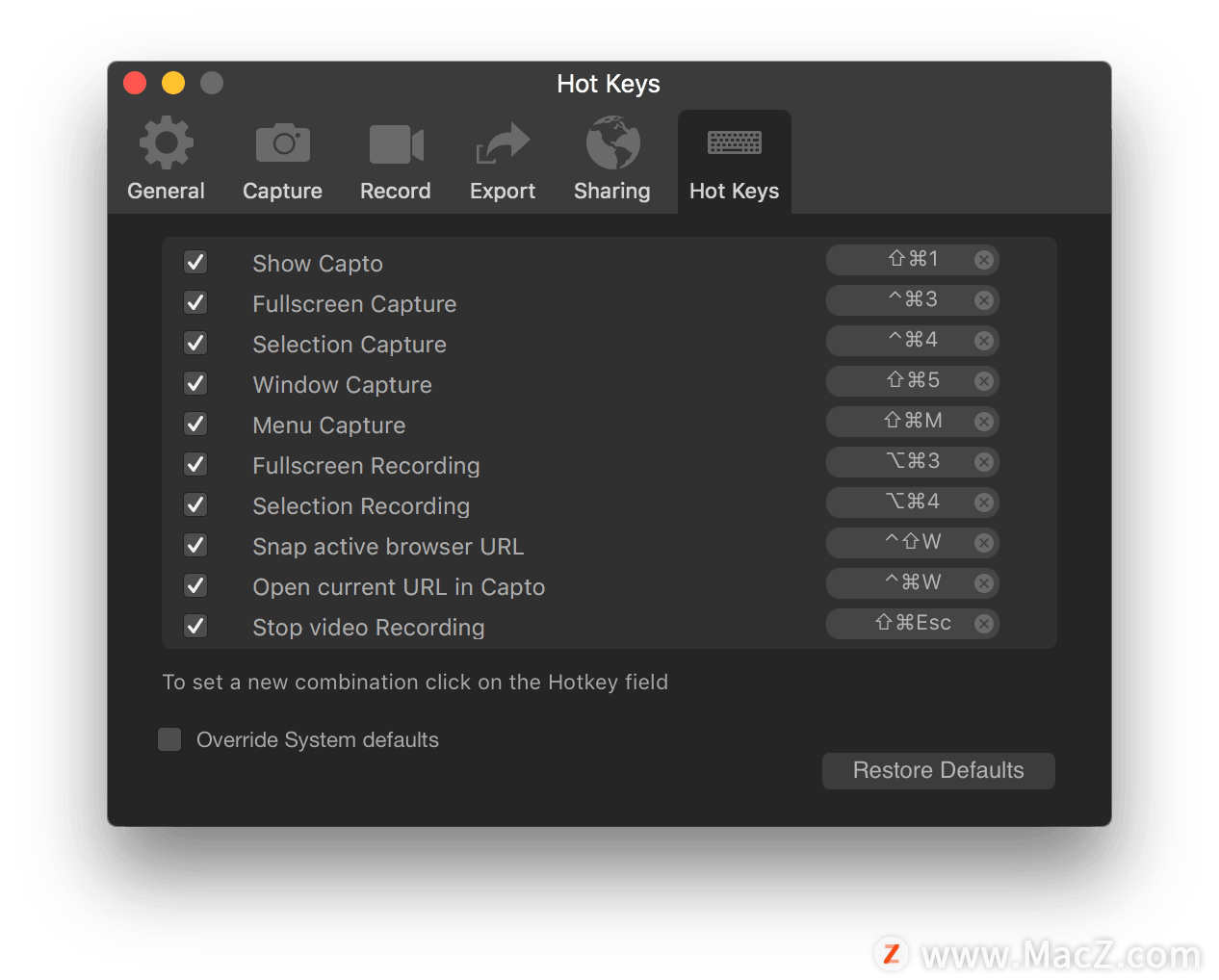Clear the Snap active browser URL hotkey
The width and height of the screenshot is (1219, 980).
click(983, 542)
